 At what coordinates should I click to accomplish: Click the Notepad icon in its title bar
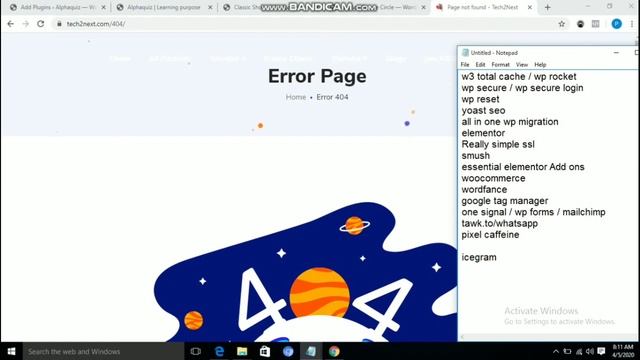pyautogui.click(x=465, y=53)
